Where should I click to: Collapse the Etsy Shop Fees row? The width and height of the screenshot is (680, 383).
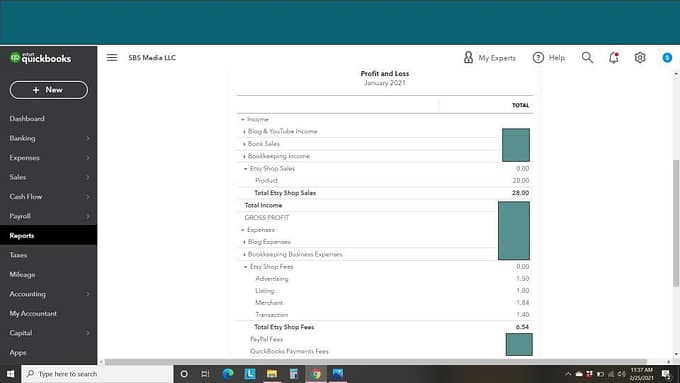coord(245,267)
